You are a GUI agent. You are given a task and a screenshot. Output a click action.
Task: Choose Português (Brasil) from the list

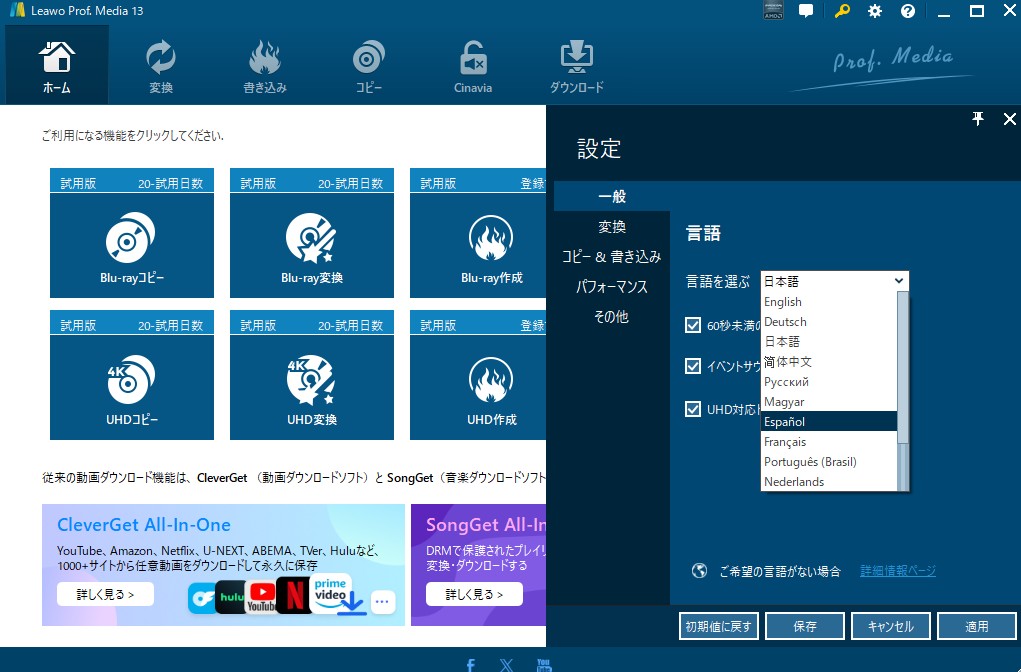829,462
